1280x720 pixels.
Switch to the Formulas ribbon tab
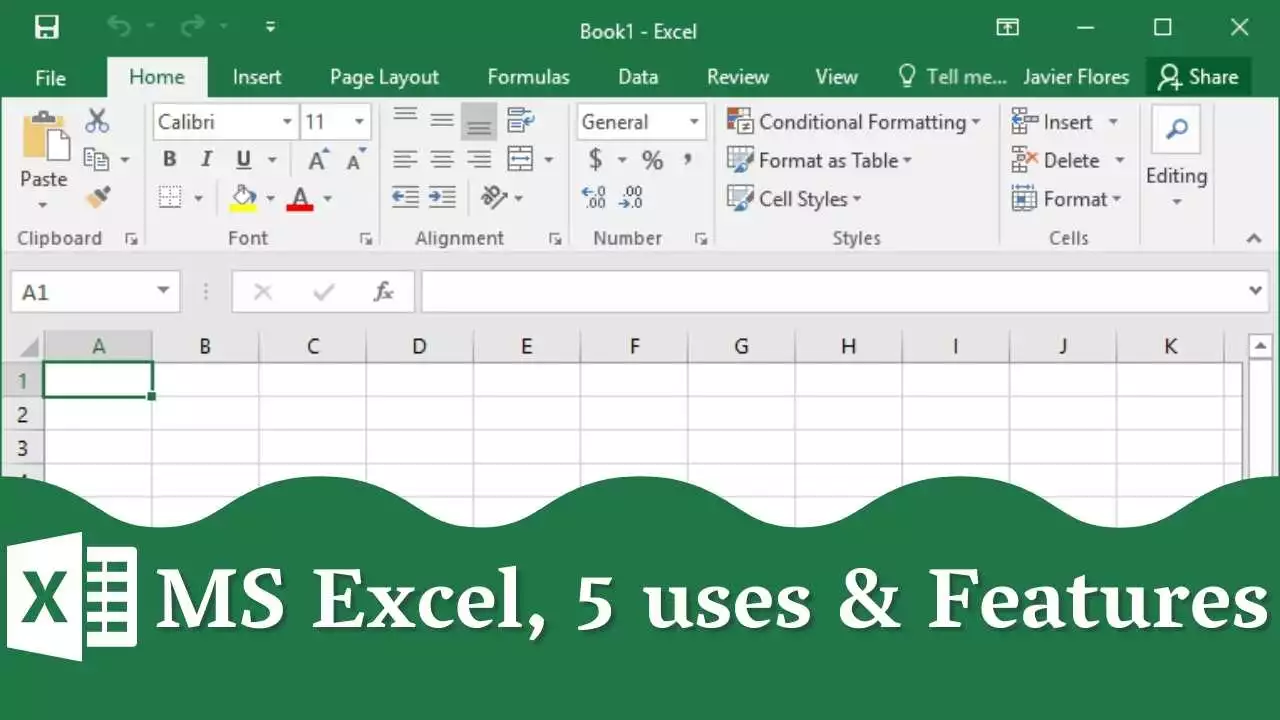click(x=528, y=77)
